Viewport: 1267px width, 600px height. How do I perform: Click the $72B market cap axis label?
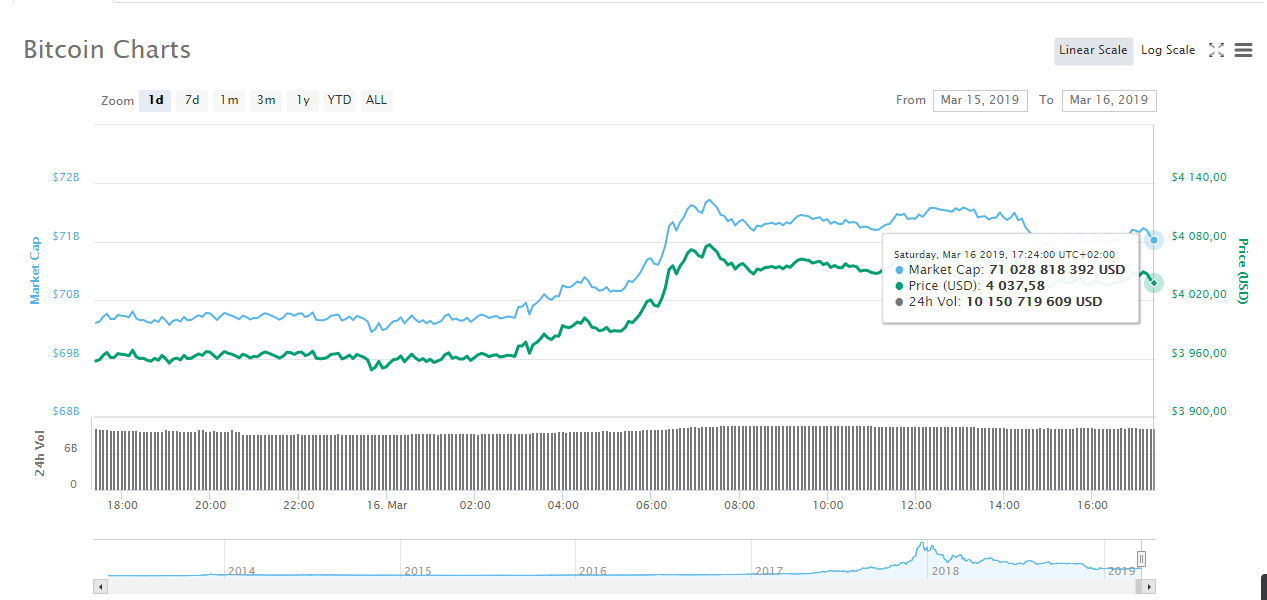[x=65, y=177]
